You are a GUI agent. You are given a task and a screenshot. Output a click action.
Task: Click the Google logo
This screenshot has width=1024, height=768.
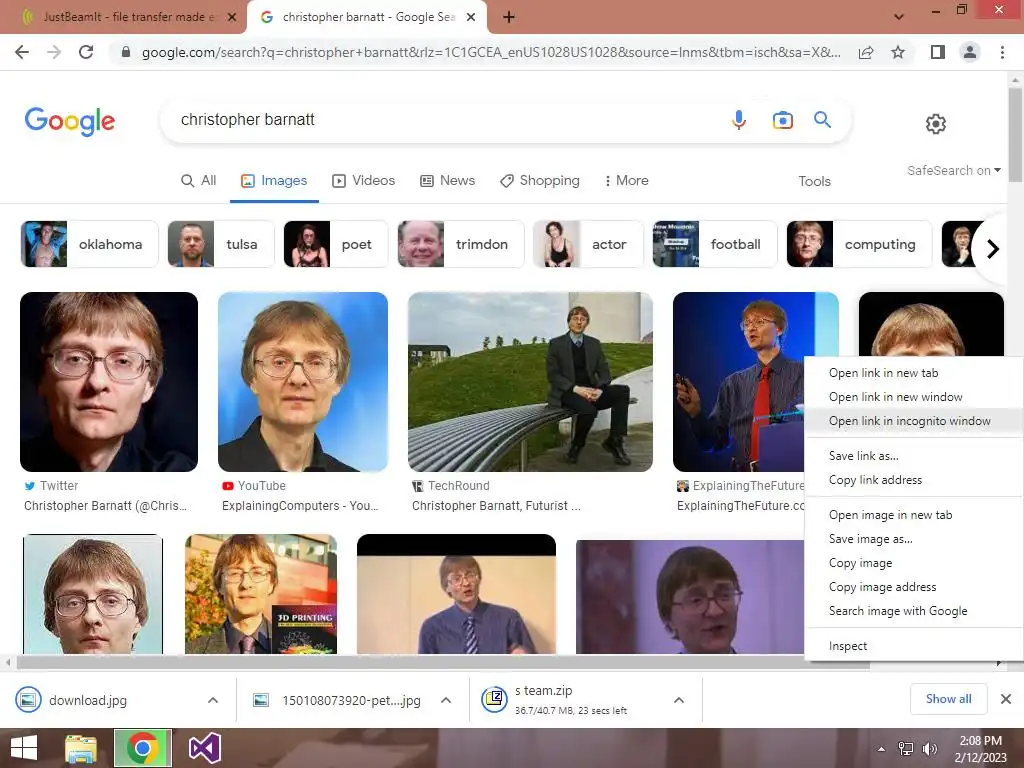(x=70, y=121)
